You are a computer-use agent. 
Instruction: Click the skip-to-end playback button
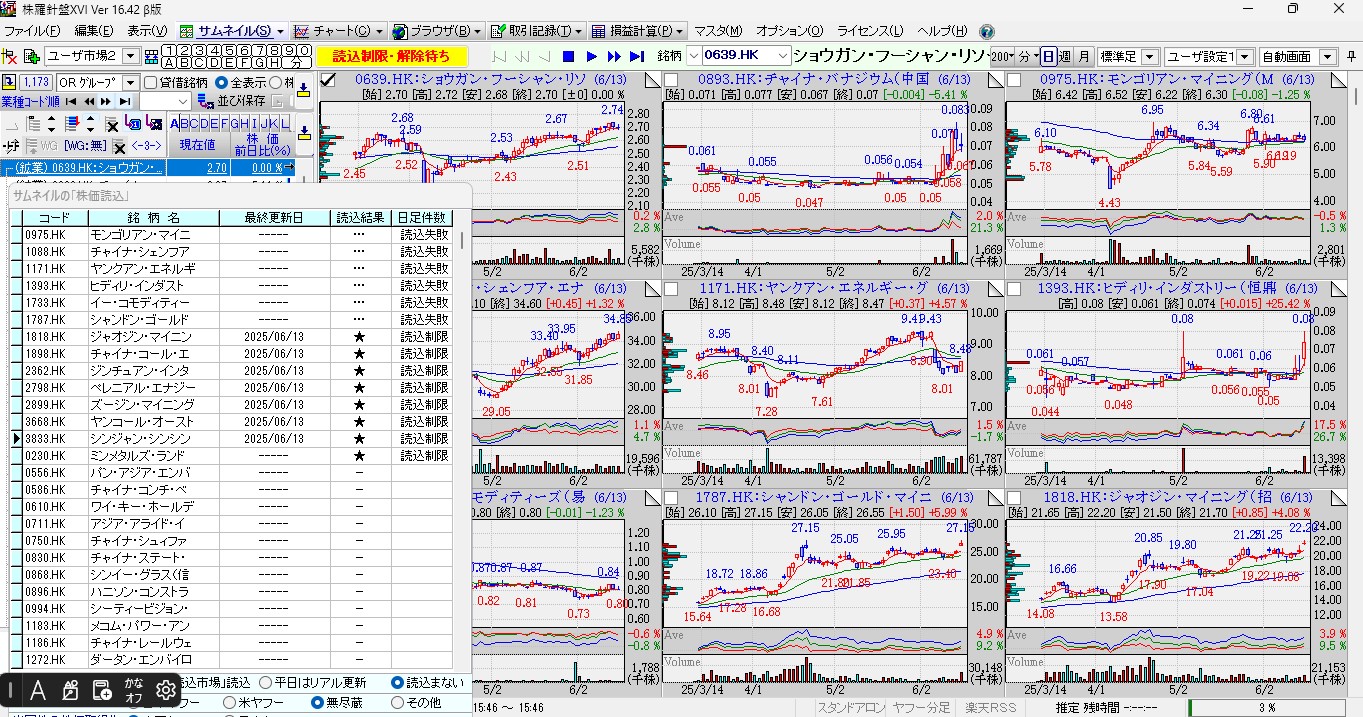click(x=639, y=57)
